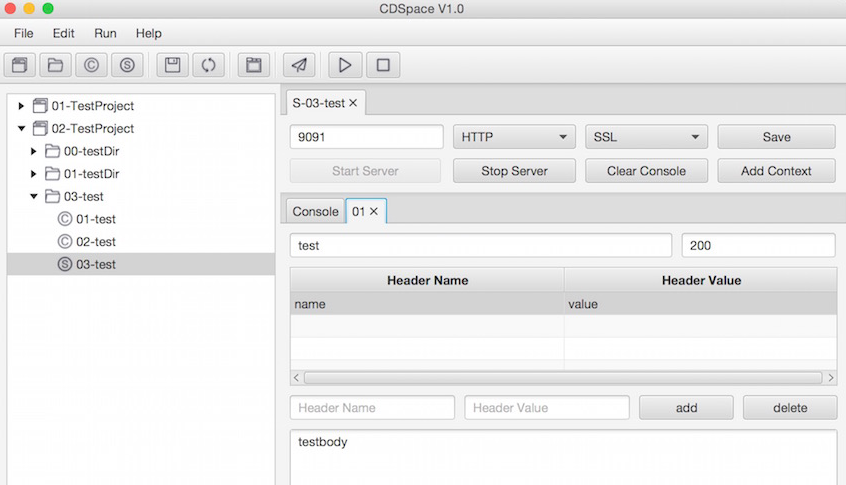The height and width of the screenshot is (485, 846).
Task: Click the Header Value column heading
Action: coord(701,281)
